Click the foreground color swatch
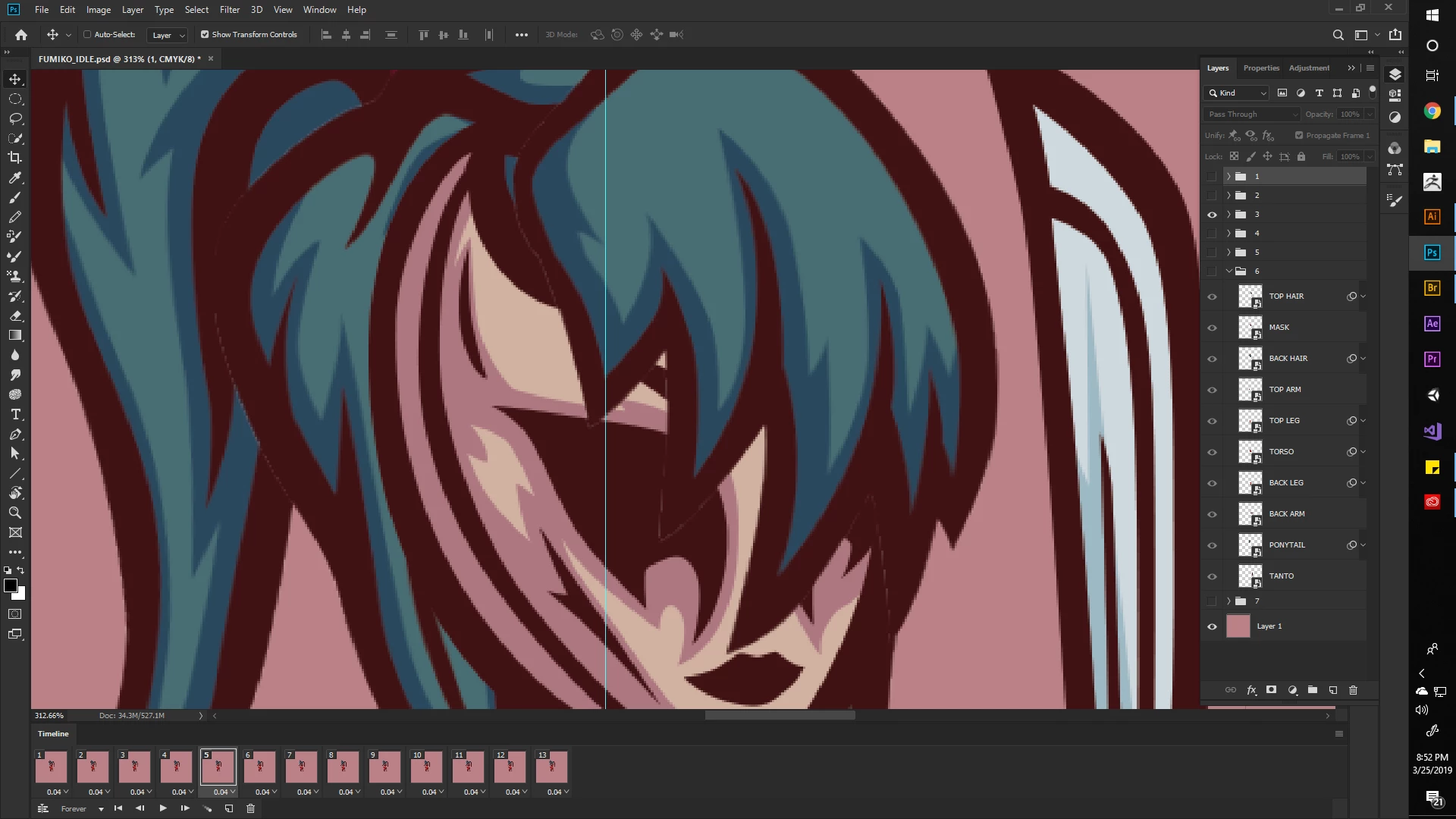The image size is (1456, 819). coord(11,585)
